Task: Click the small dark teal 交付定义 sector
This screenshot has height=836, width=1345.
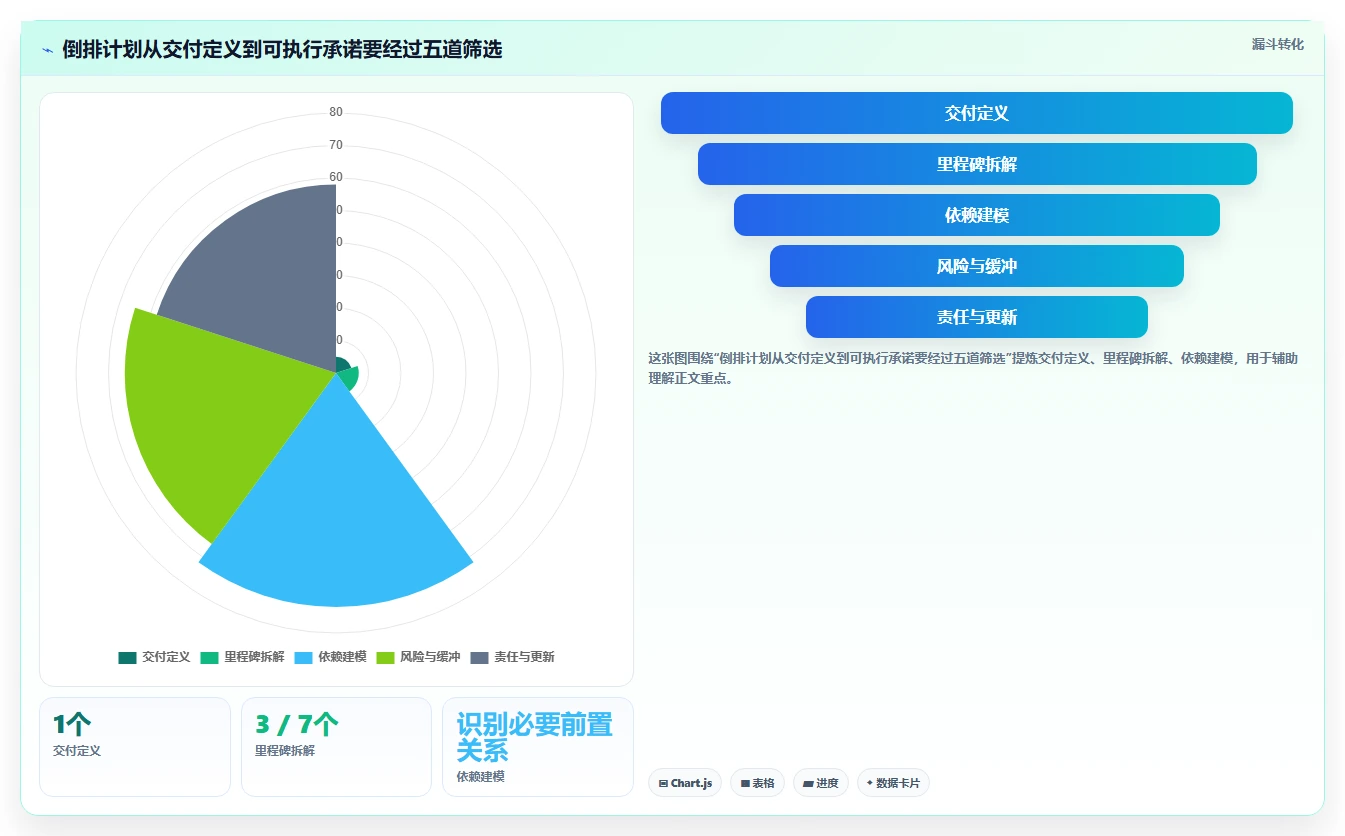Action: point(341,366)
